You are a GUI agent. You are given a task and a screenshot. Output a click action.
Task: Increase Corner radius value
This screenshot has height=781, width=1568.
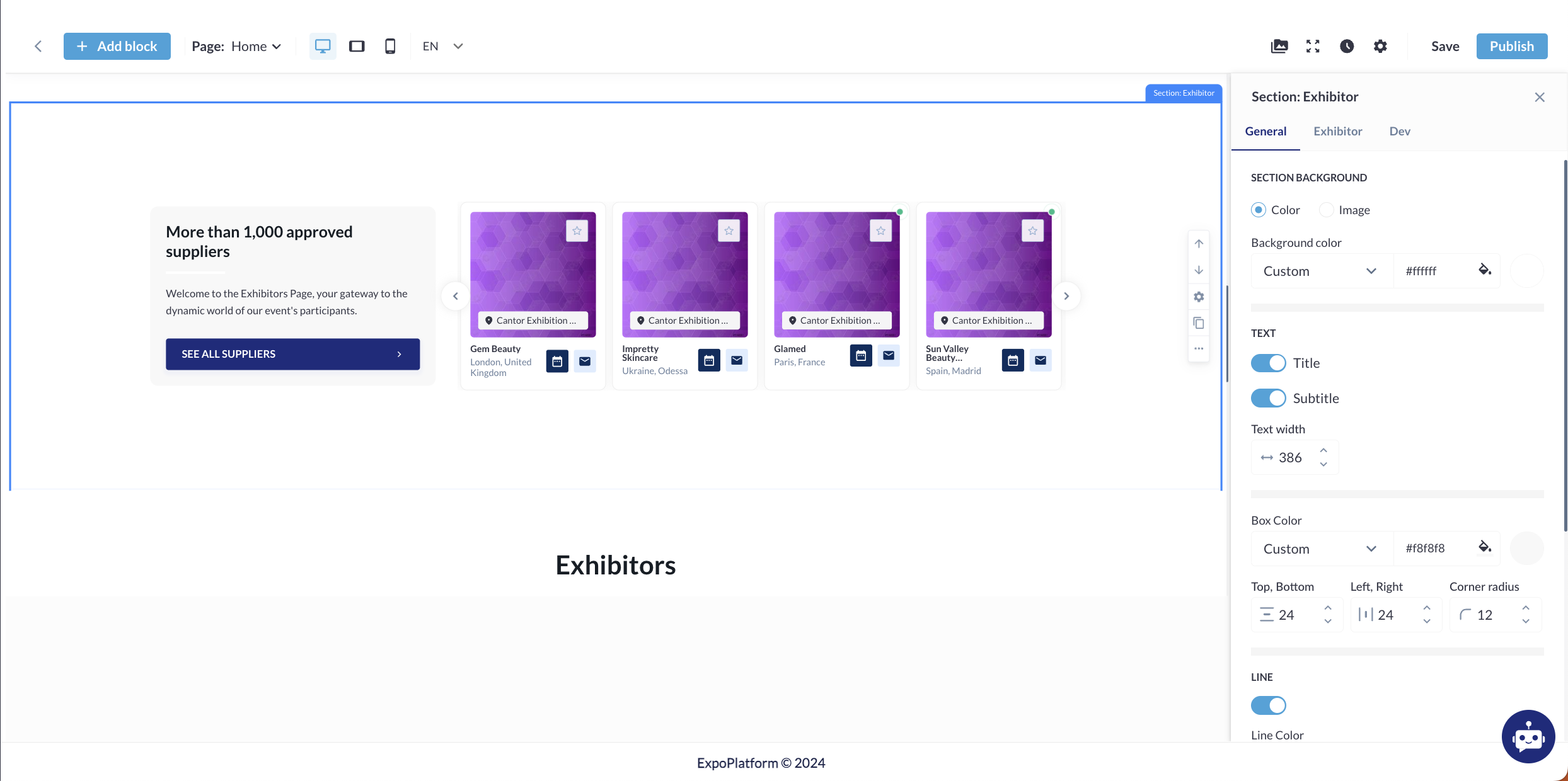[1526, 607]
